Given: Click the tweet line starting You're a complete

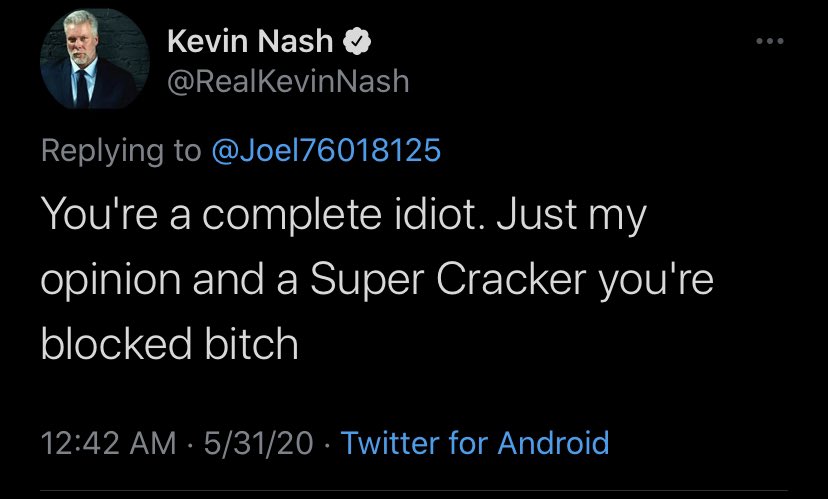Looking at the screenshot, I should pyautogui.click(x=344, y=215).
